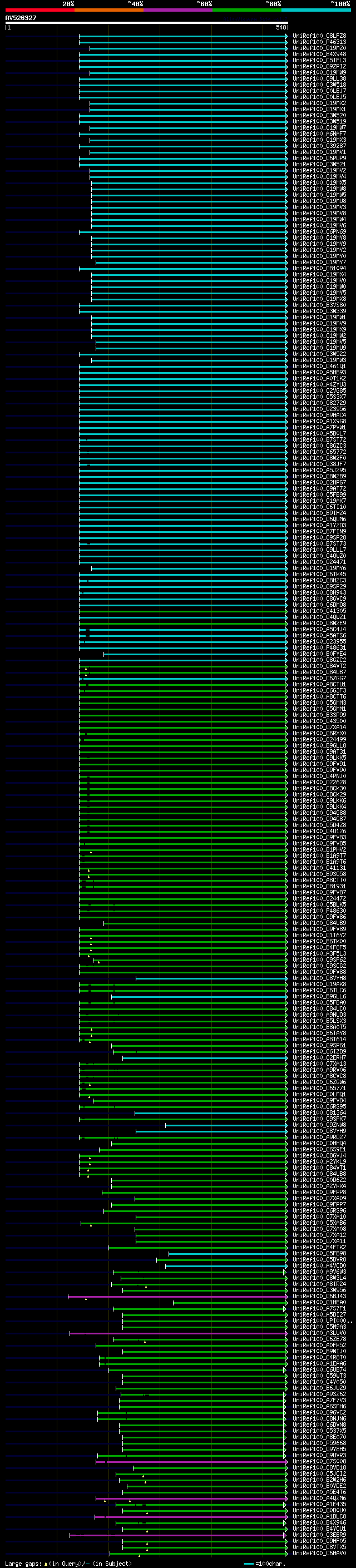Click the Large gaps legend text
Viewport: 356px width, 1568px height.
click(x=23, y=1564)
